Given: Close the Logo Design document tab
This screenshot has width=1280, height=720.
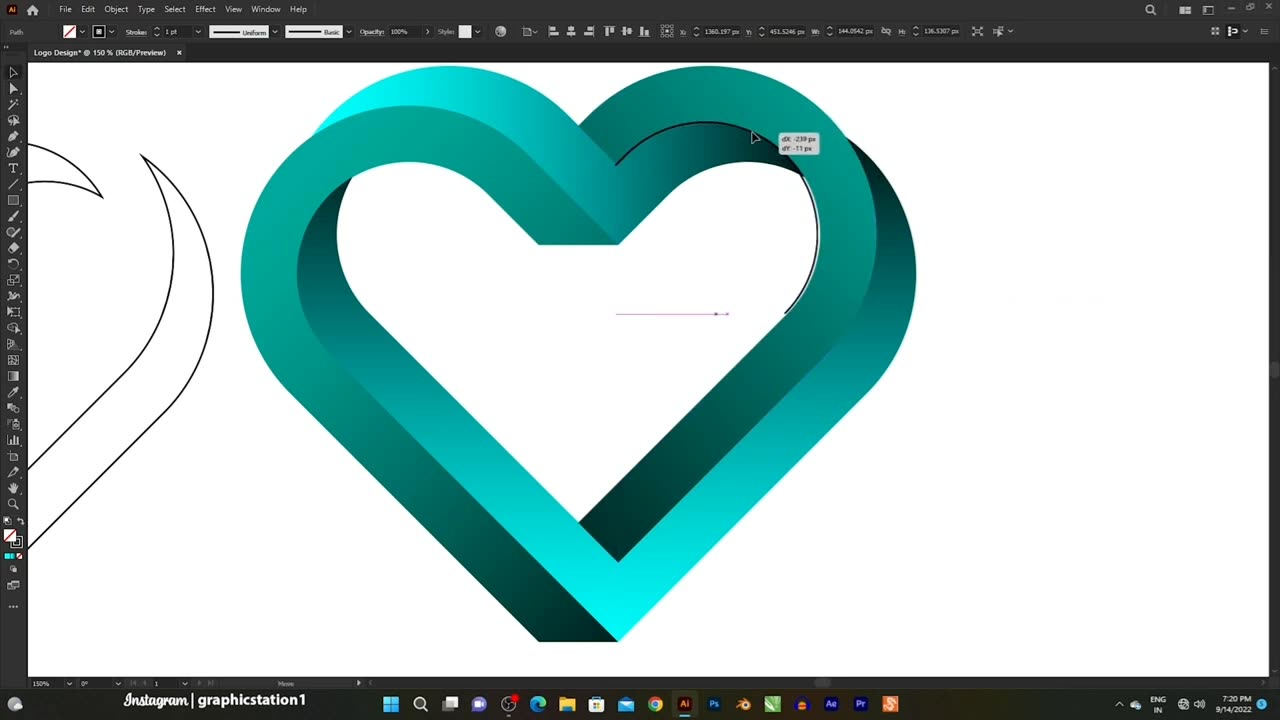Looking at the screenshot, I should point(179,52).
